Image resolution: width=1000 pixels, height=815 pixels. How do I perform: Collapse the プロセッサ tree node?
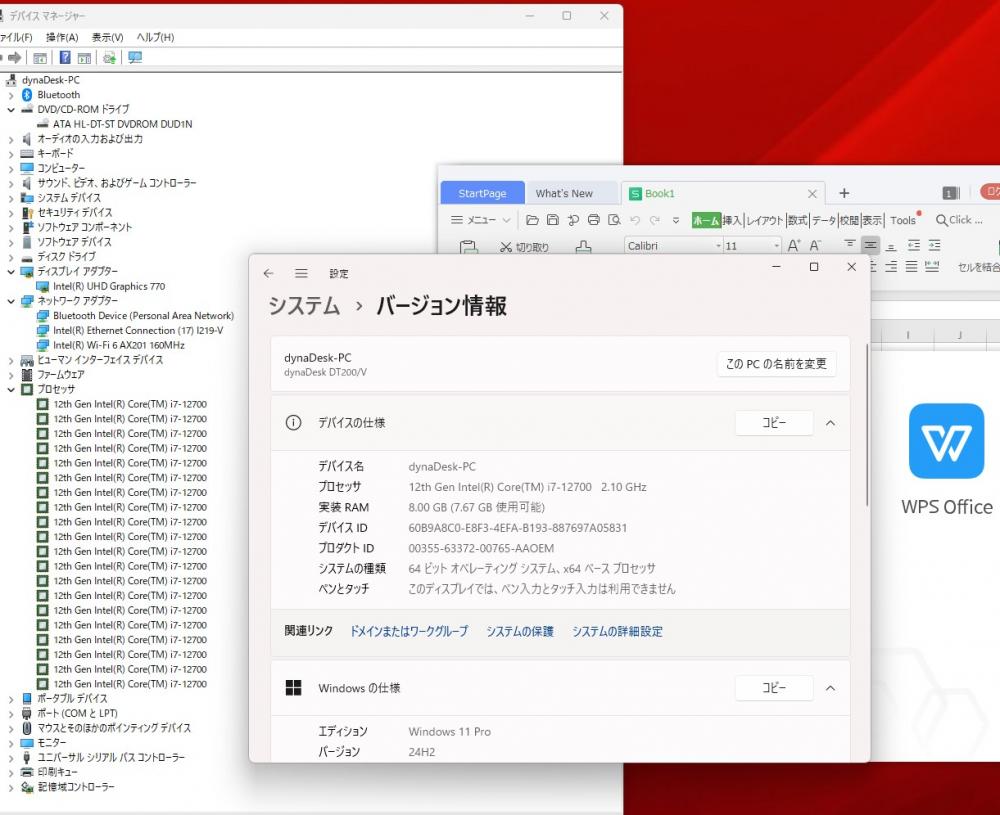click(10, 389)
